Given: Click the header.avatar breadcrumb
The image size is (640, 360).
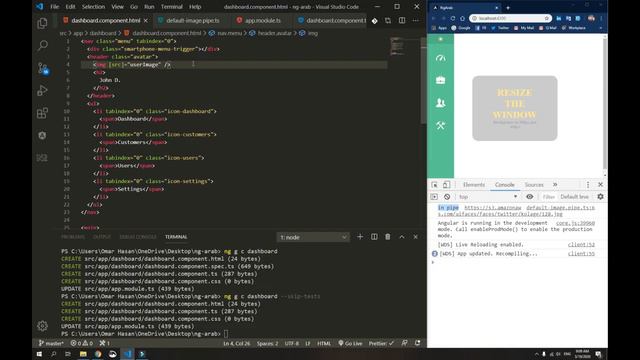Looking at the screenshot, I should click(271, 33).
